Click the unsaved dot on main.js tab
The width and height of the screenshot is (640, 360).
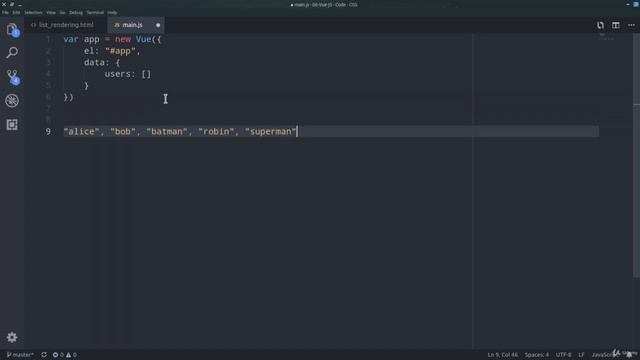(158, 25)
